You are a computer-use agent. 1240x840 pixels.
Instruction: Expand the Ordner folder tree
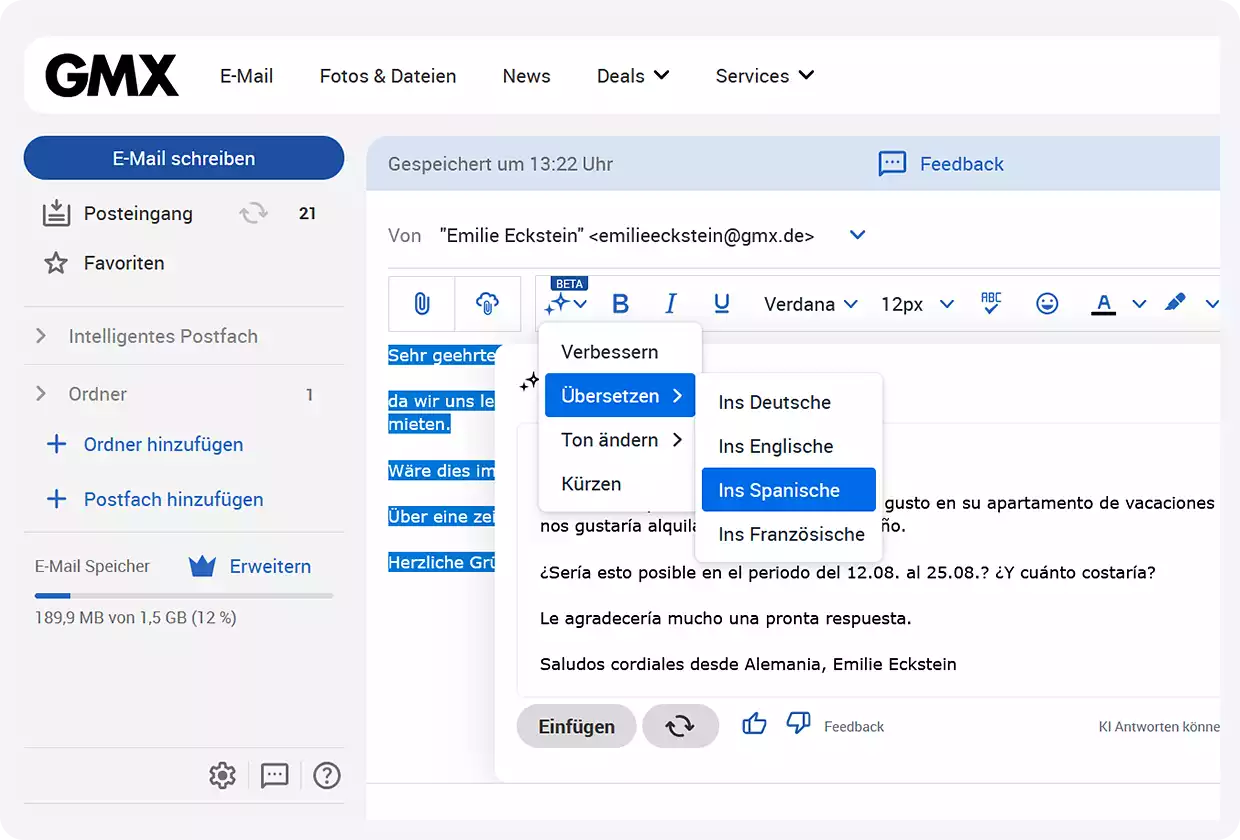41,394
